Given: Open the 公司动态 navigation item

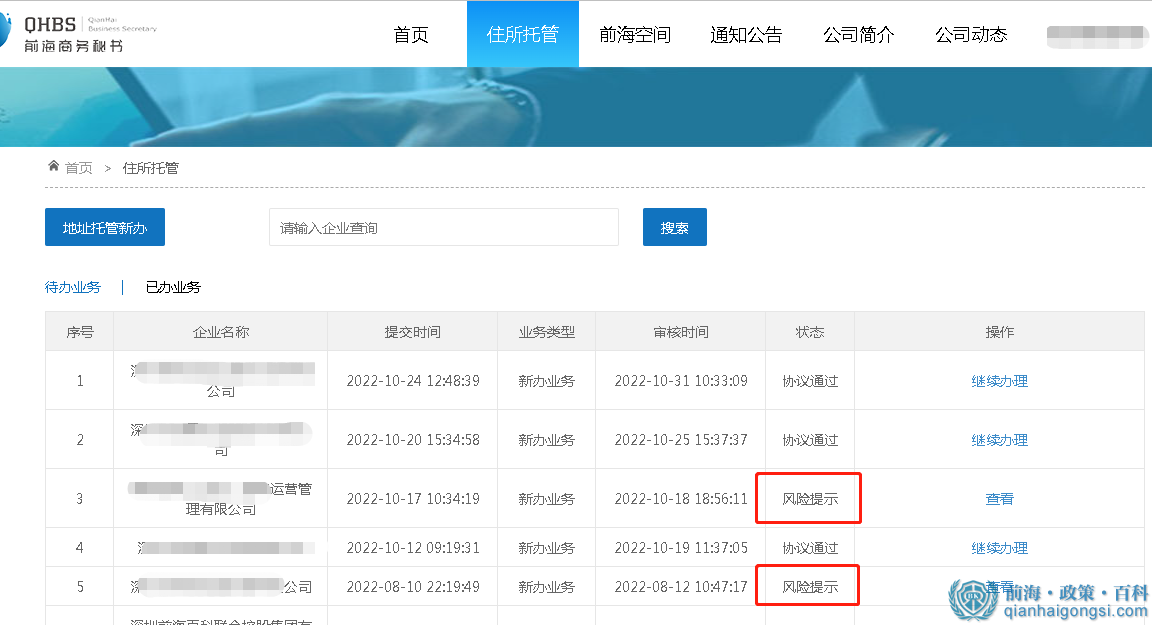Looking at the screenshot, I should click(970, 33).
